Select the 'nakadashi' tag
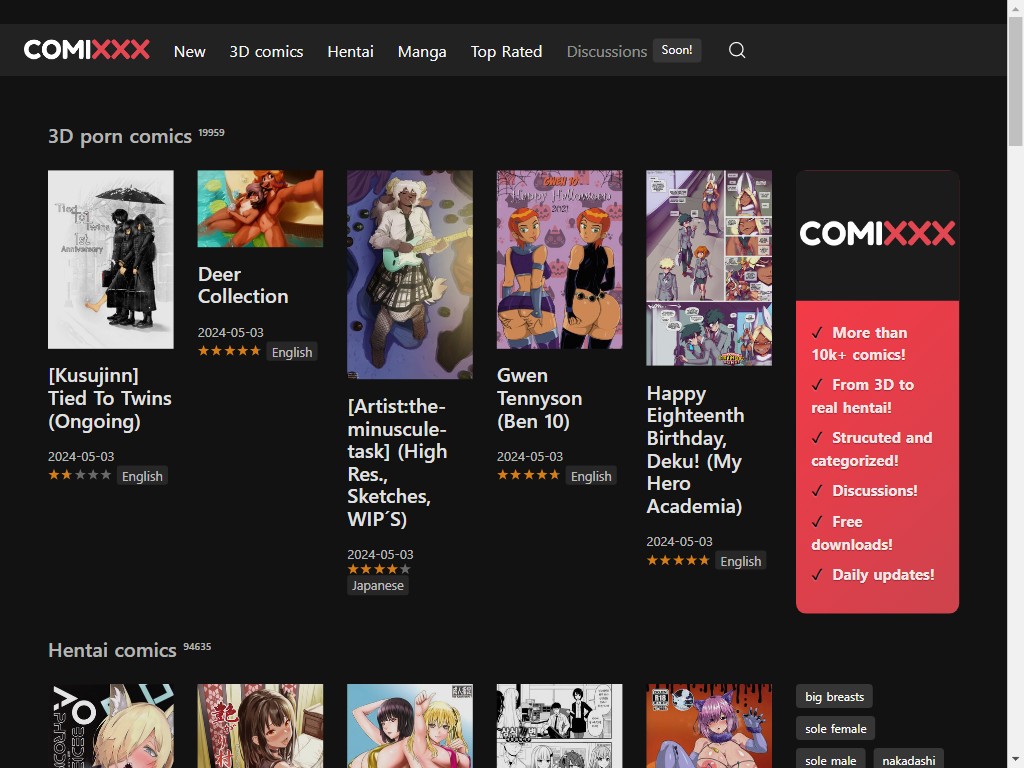 click(x=908, y=760)
